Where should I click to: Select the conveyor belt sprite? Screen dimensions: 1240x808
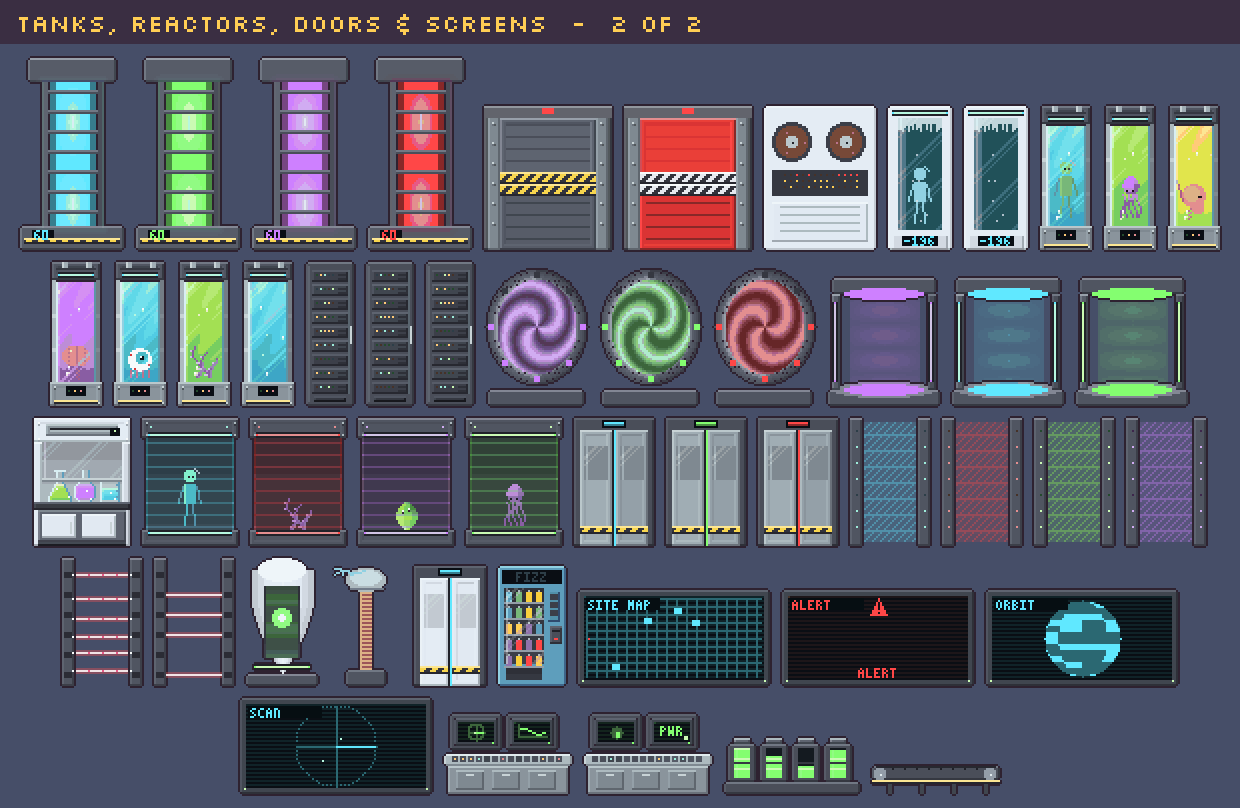click(936, 778)
